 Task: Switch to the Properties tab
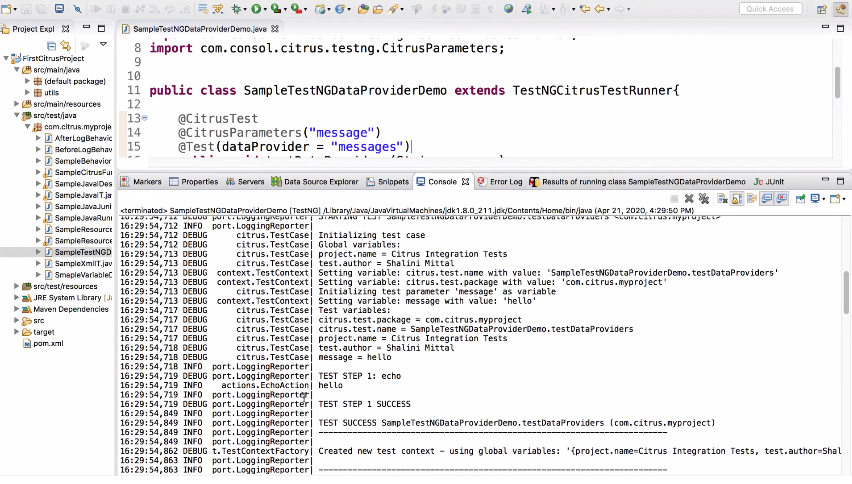pos(193,182)
